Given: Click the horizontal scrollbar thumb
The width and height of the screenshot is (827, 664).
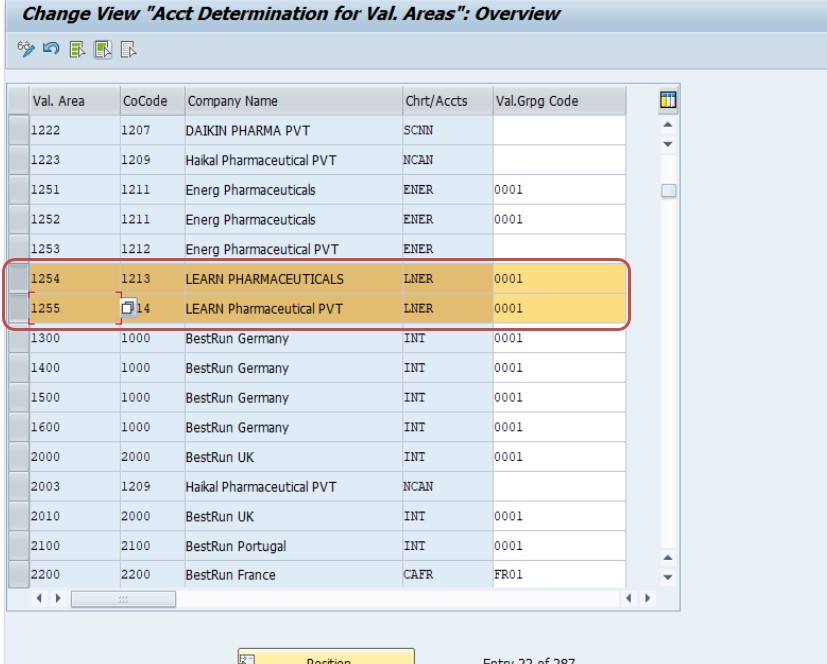Looking at the screenshot, I should tap(123, 599).
